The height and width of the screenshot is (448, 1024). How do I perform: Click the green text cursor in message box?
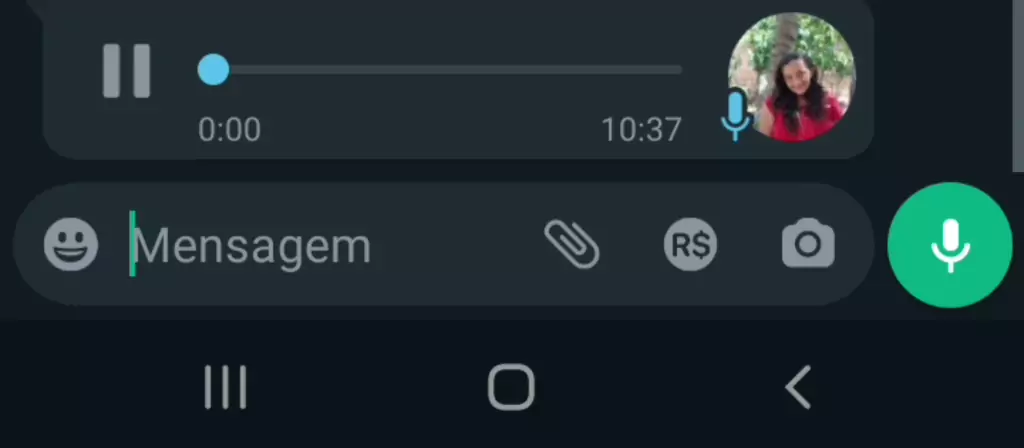pyautogui.click(x=133, y=244)
